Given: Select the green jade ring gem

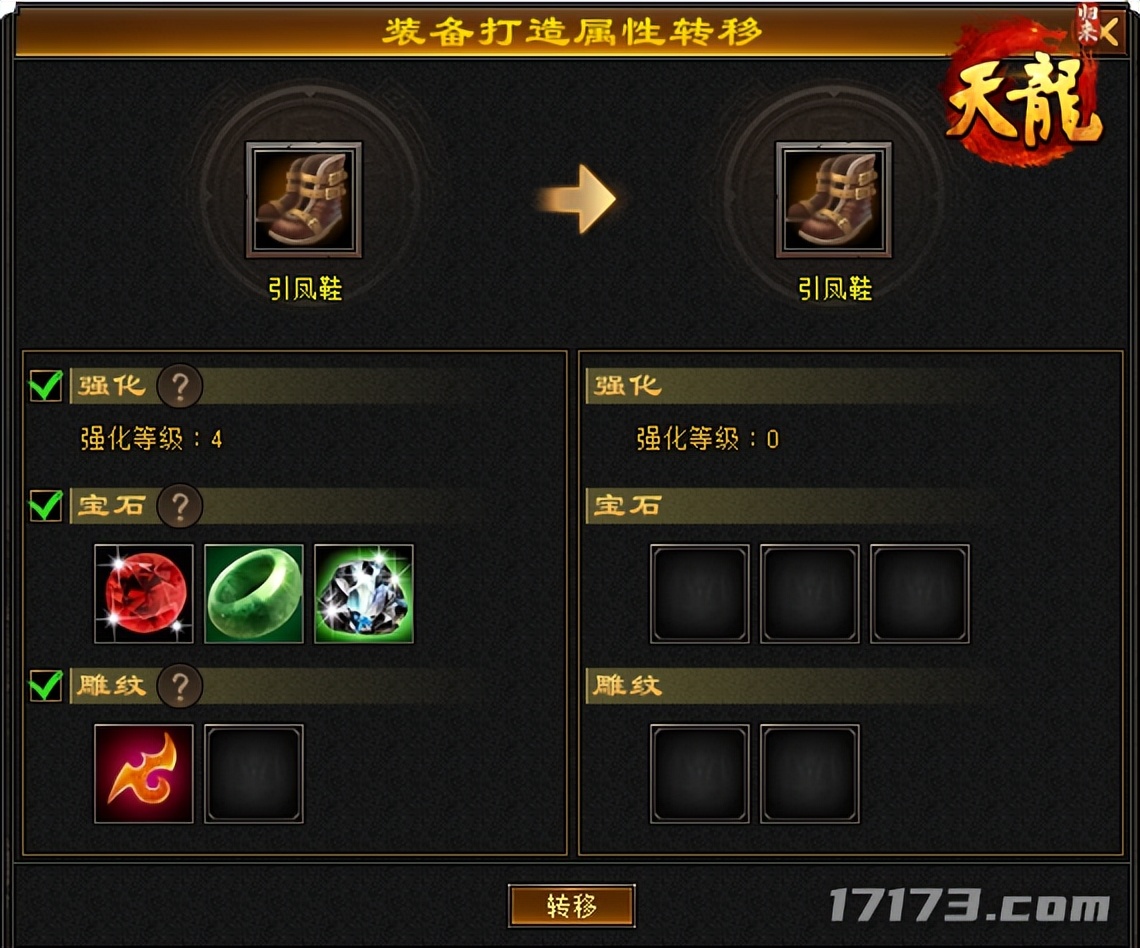Looking at the screenshot, I should (x=254, y=593).
